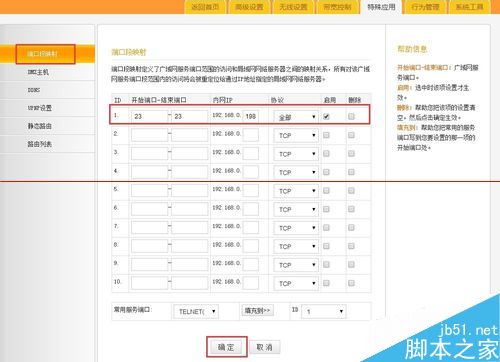Select 端口段映射 in the sidebar

(x=47, y=54)
